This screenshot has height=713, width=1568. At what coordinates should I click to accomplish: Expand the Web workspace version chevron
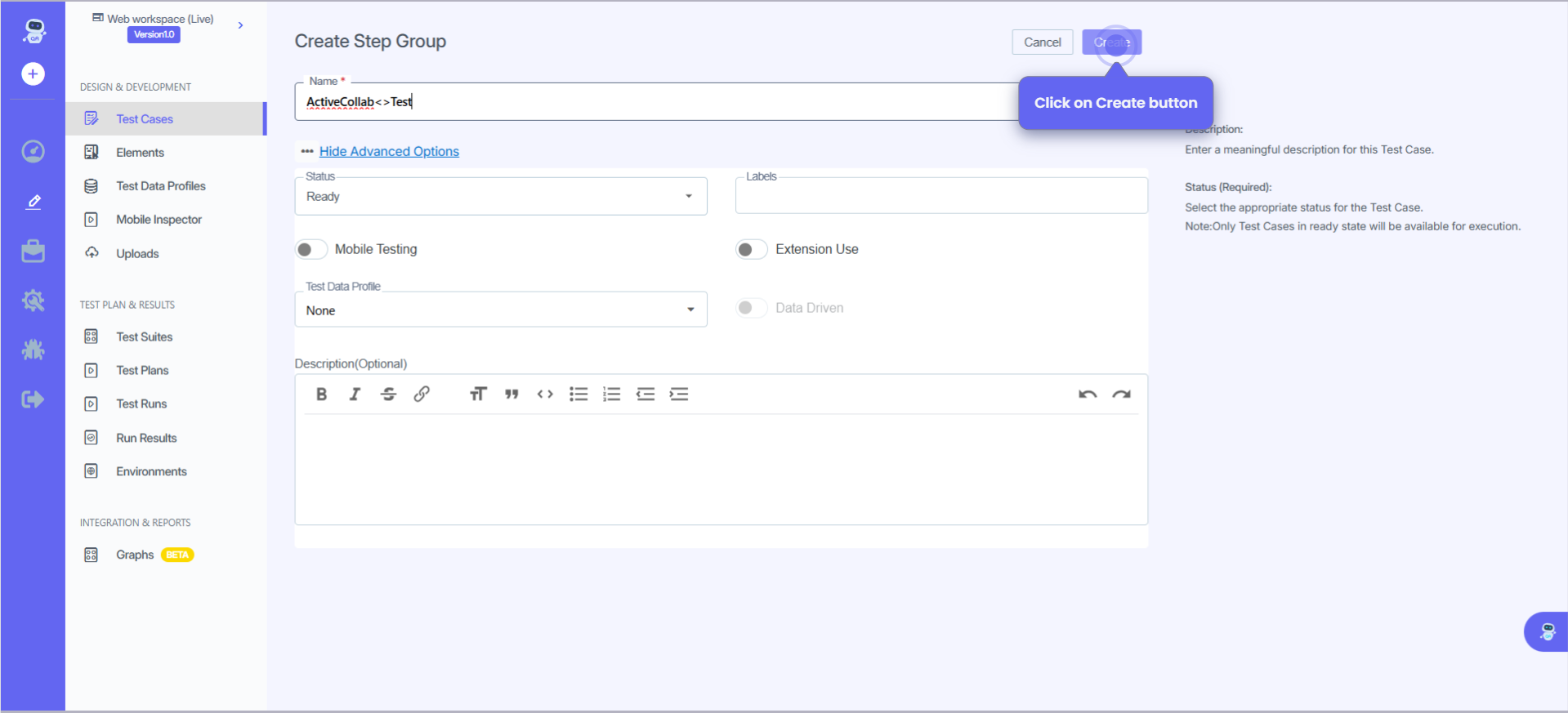[x=240, y=25]
